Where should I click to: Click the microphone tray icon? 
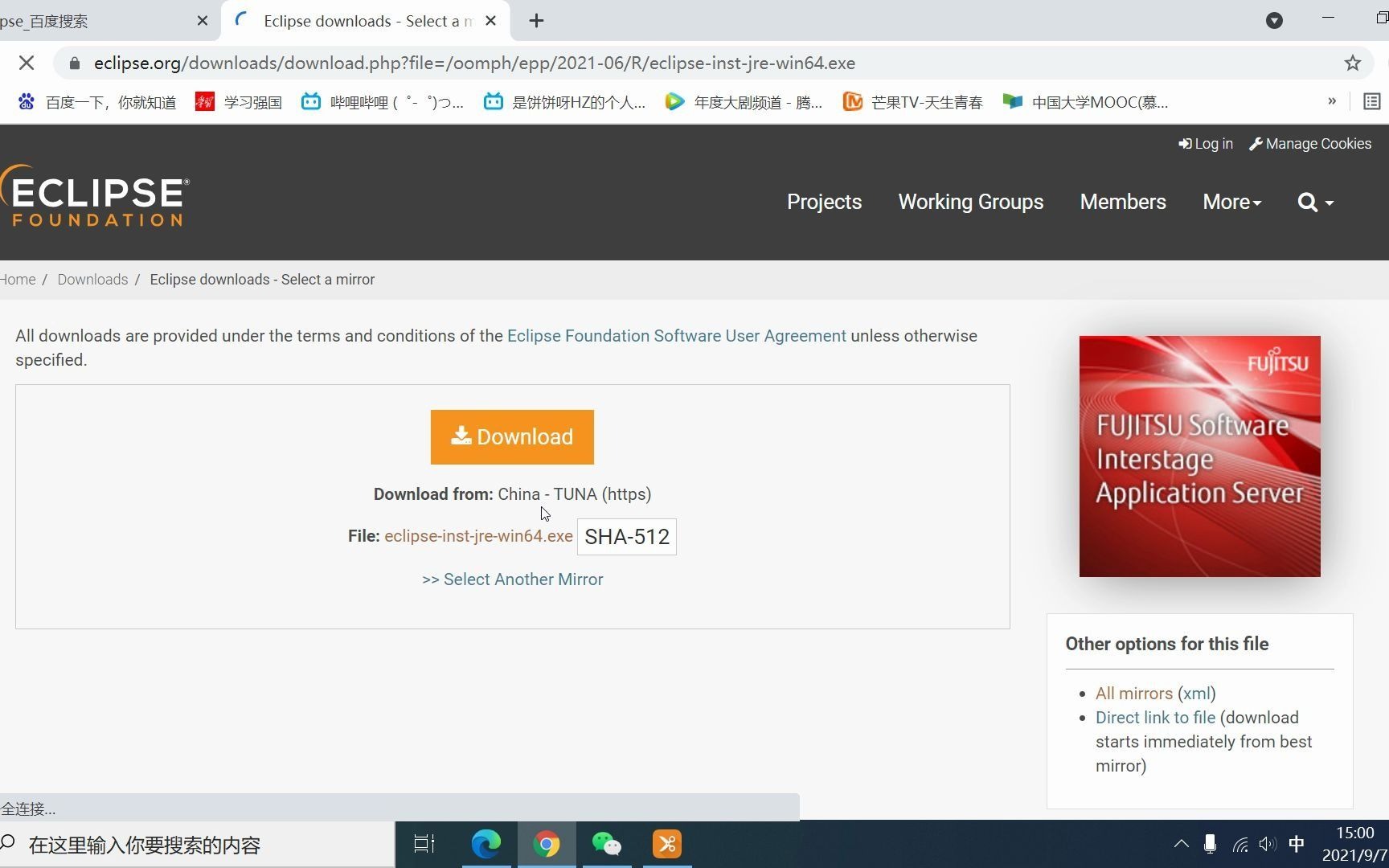[1210, 844]
